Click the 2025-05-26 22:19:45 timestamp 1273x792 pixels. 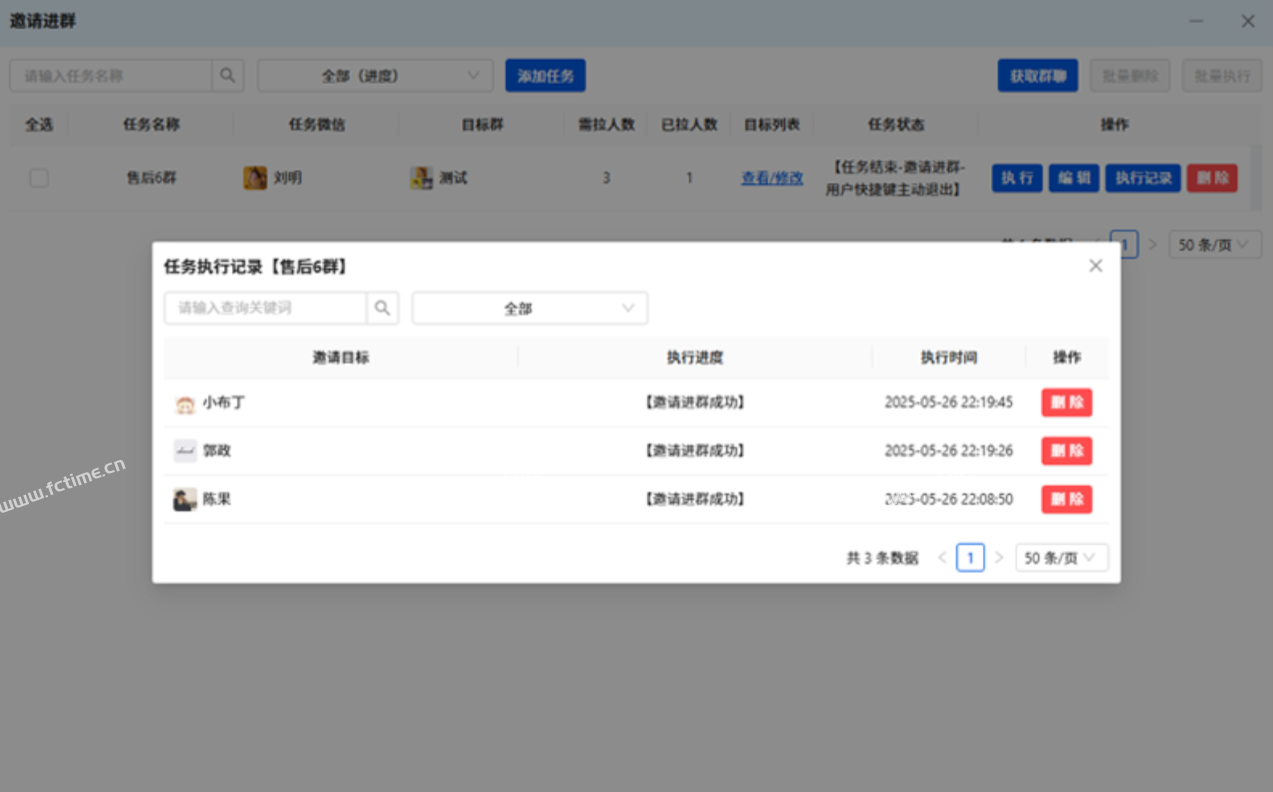(949, 403)
